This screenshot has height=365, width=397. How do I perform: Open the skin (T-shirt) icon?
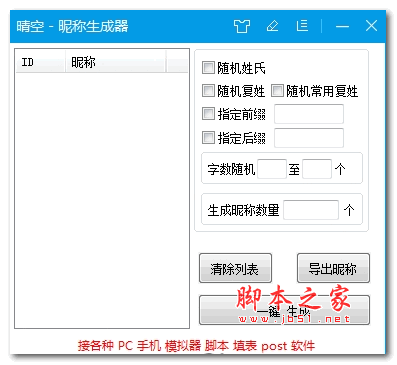click(242, 26)
